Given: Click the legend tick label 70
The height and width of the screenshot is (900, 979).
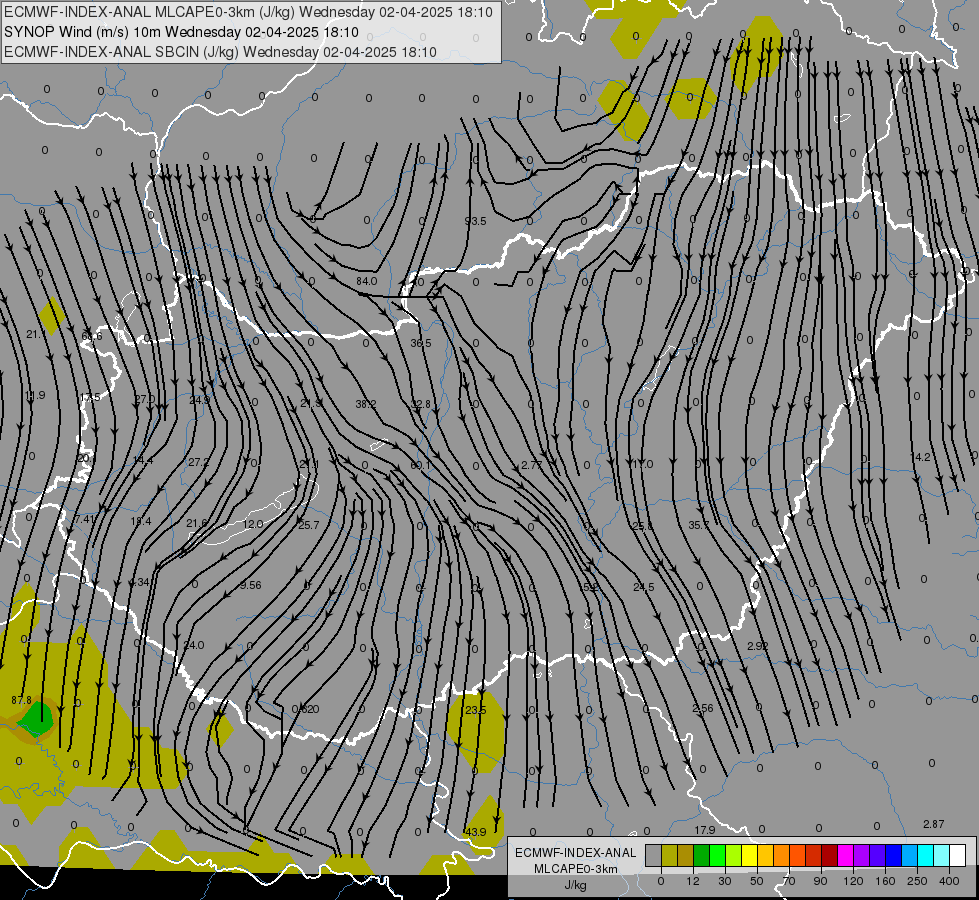Looking at the screenshot, I should tap(789, 881).
